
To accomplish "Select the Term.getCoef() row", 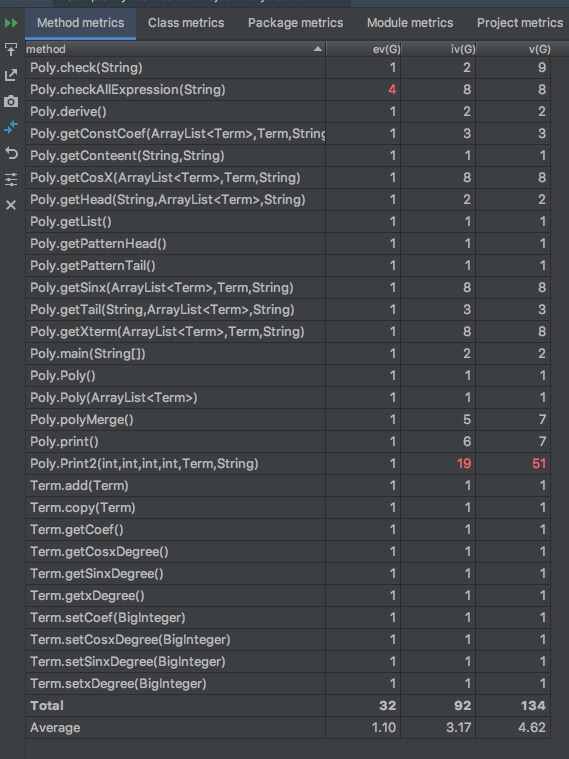I will (288, 530).
